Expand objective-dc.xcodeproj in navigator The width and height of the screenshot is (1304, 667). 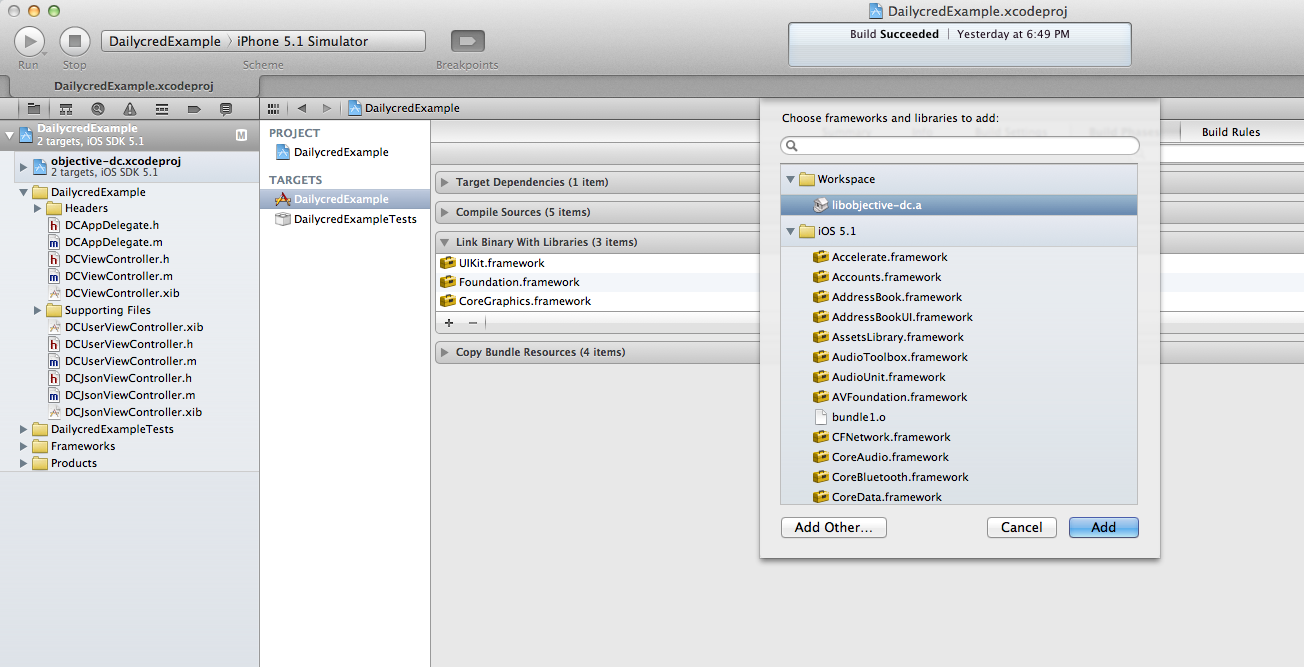click(x=23, y=166)
